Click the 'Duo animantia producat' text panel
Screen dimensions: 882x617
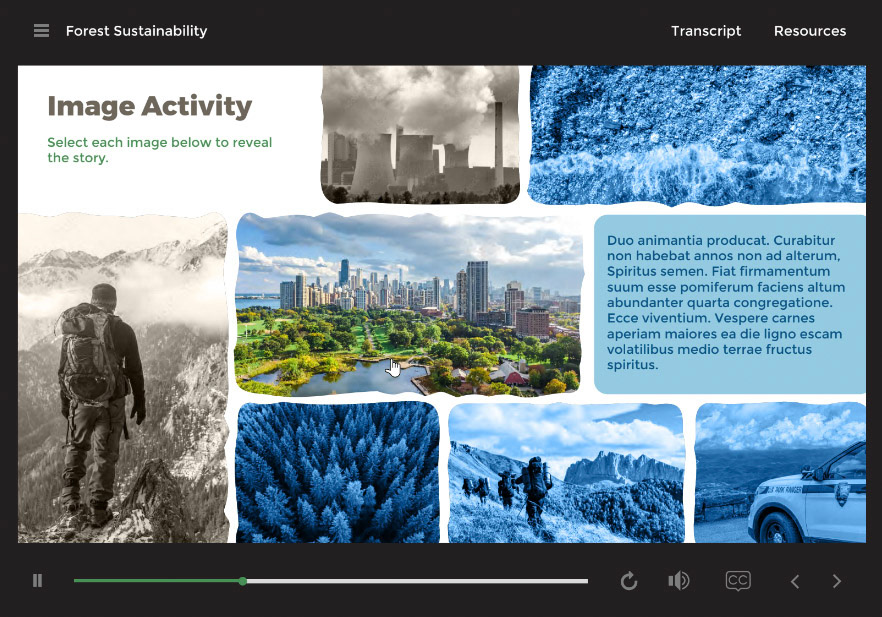click(x=730, y=304)
